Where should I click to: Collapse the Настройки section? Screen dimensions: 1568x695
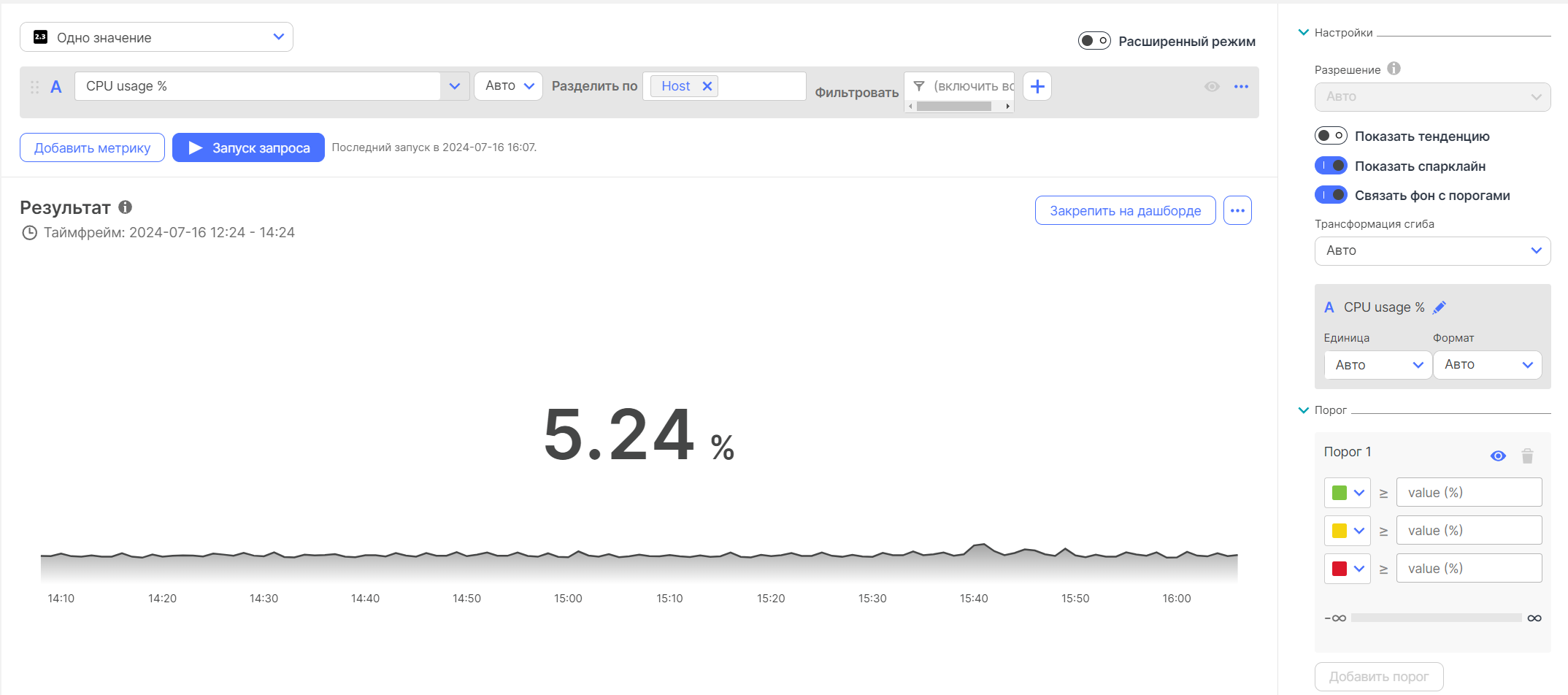coord(1304,32)
